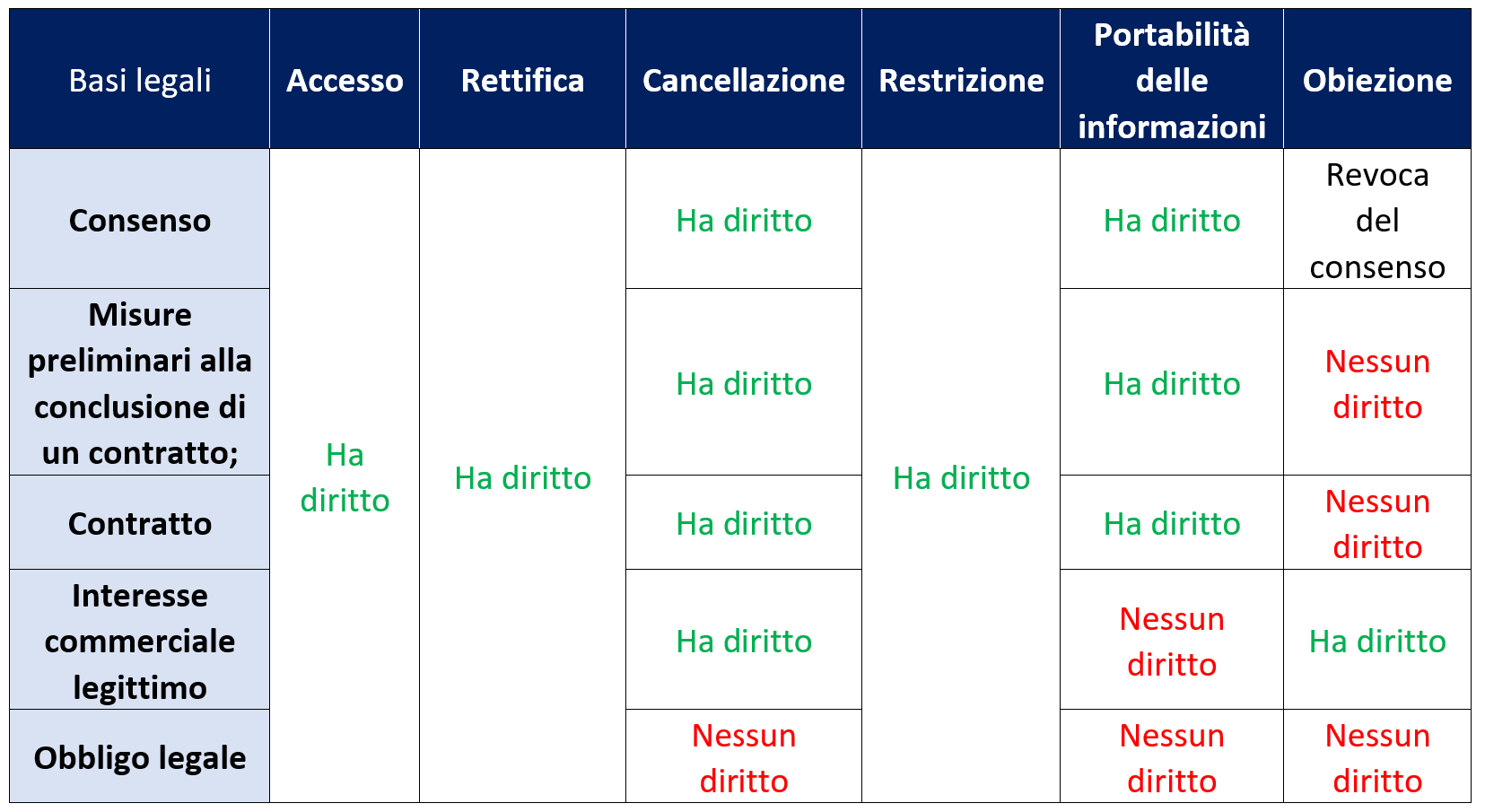Viewport: 1485px width, 812px height.
Task: Click the 'Restrizione' column header
Action: (x=961, y=79)
